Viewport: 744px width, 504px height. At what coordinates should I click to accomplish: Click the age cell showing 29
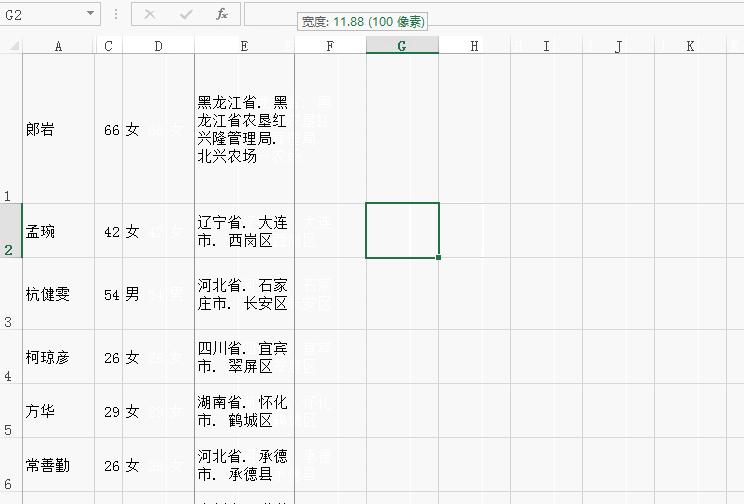pyautogui.click(x=109, y=411)
